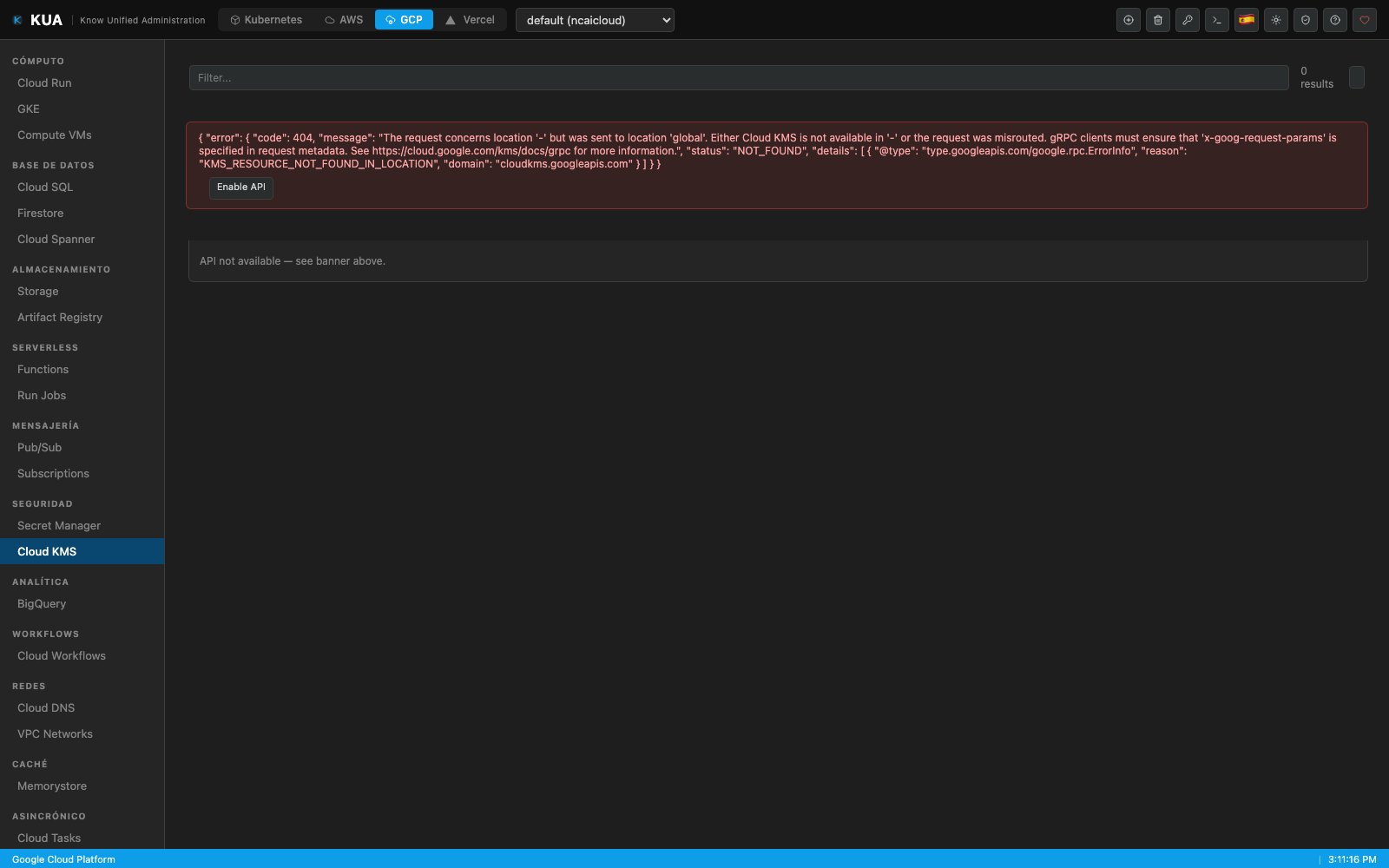Viewport: 1389px width, 868px height.
Task: Select Cloud Tasks in the sidebar
Action: pyautogui.click(x=82, y=838)
